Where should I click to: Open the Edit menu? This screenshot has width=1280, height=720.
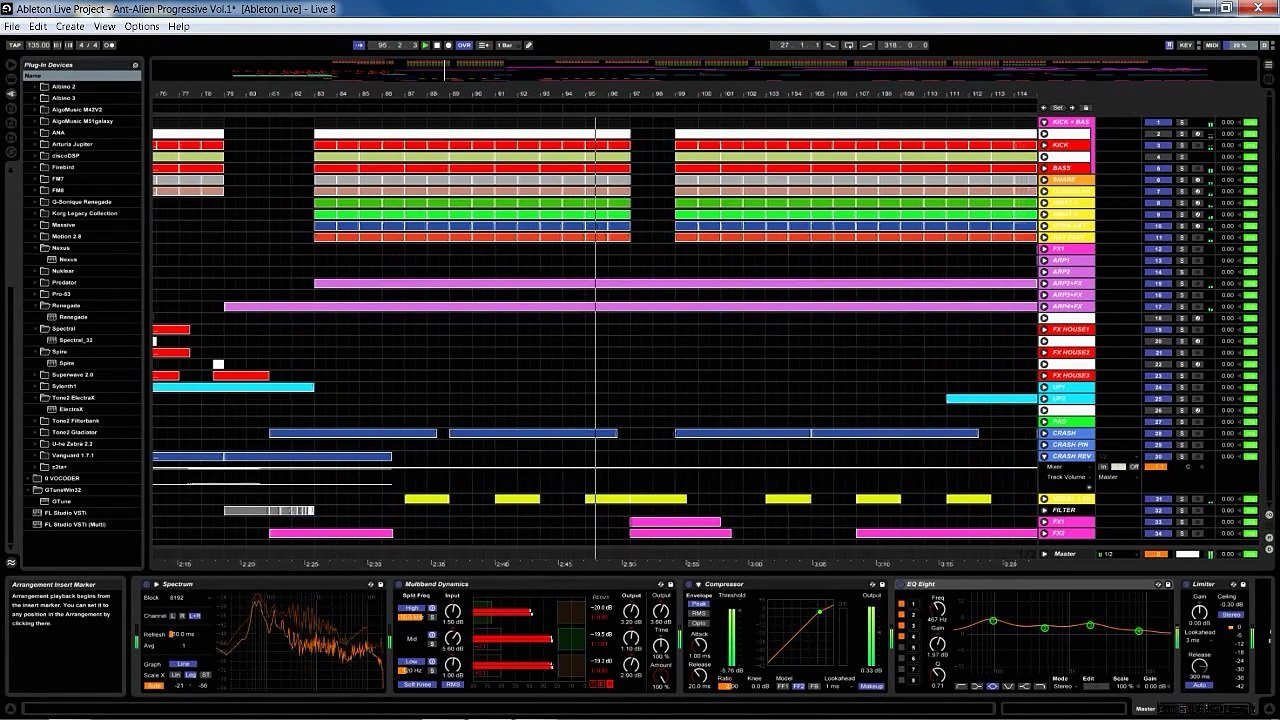(38, 26)
